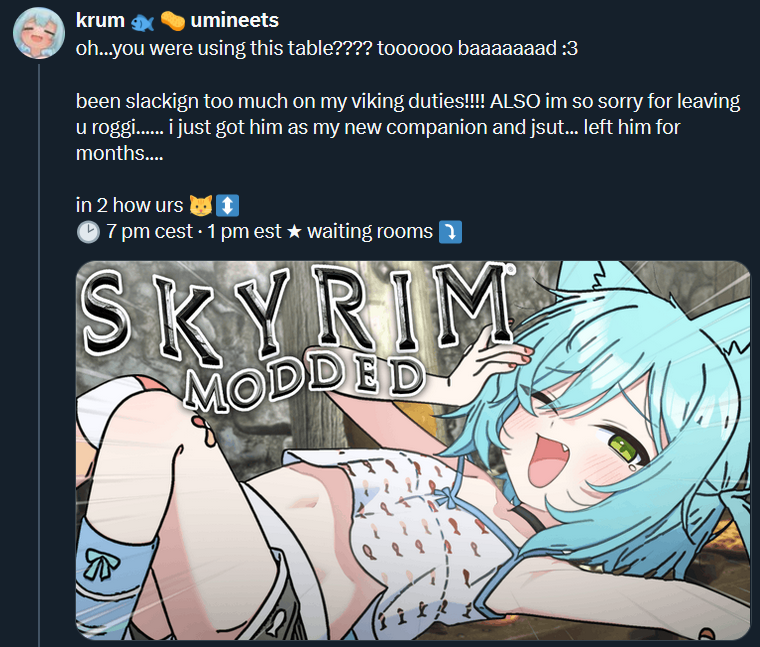Open krum's profile avatar
760x647 pixels.
[x=39, y=33]
